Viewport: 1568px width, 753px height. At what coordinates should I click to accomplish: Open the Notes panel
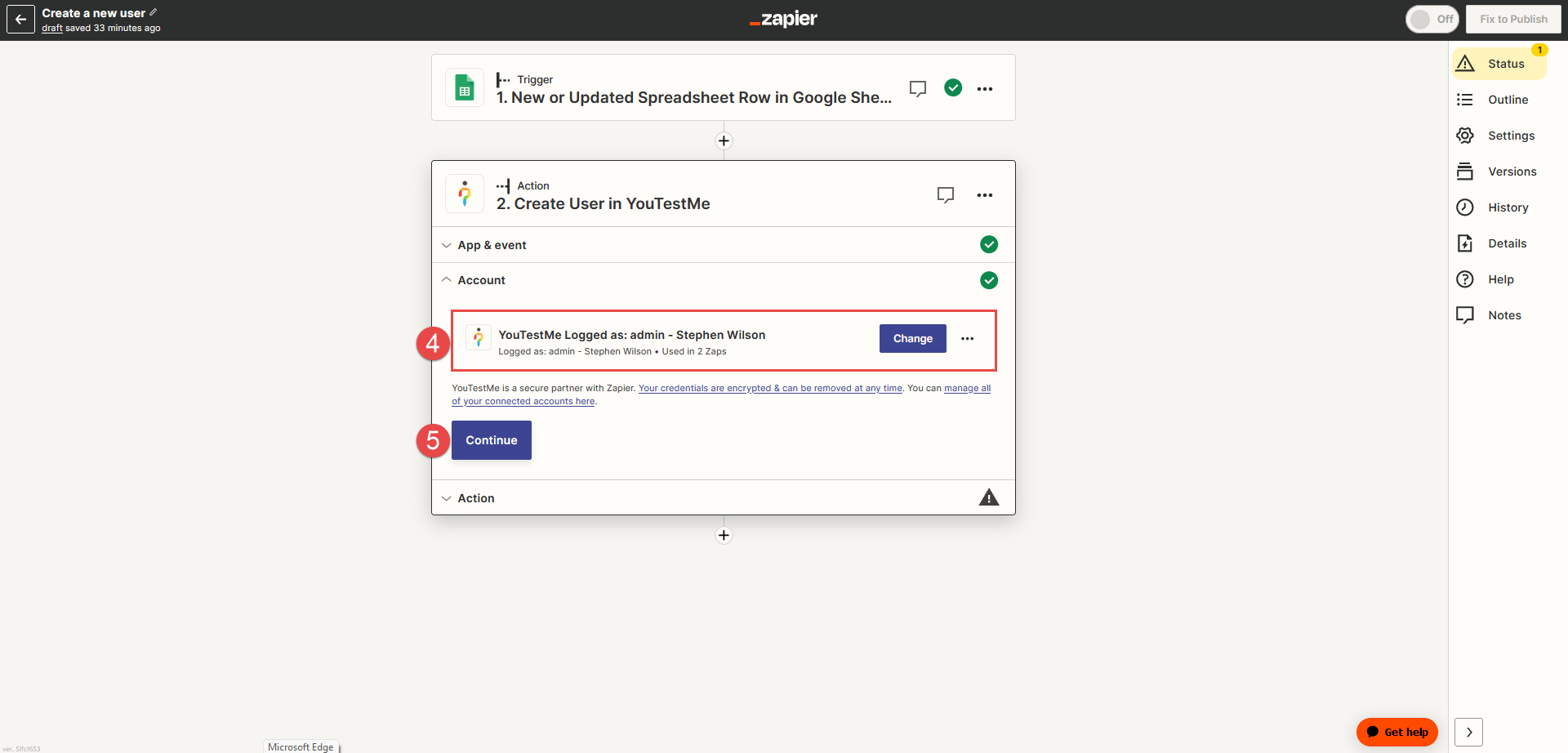click(x=1499, y=315)
